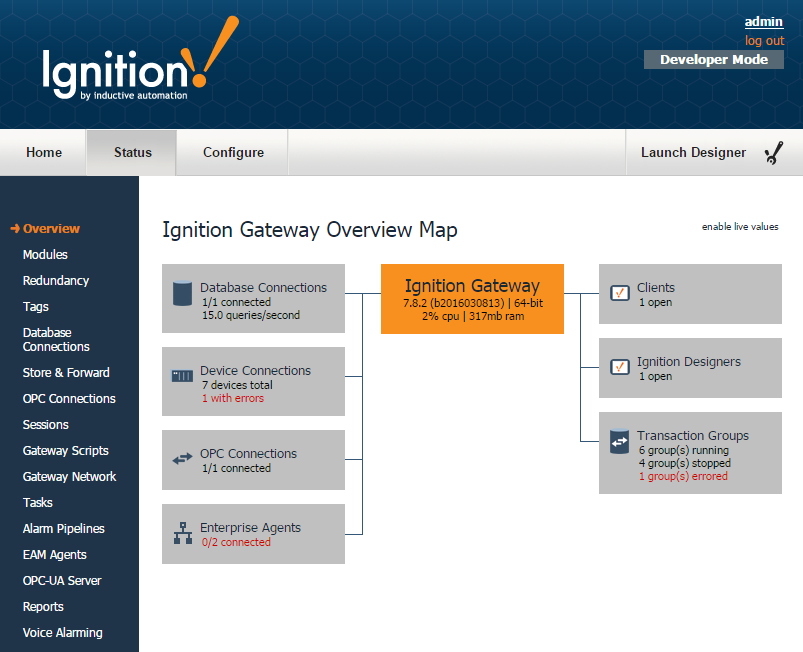Open Gateway Network in the sidebar
Image resolution: width=803 pixels, height=652 pixels.
pyautogui.click(x=69, y=477)
